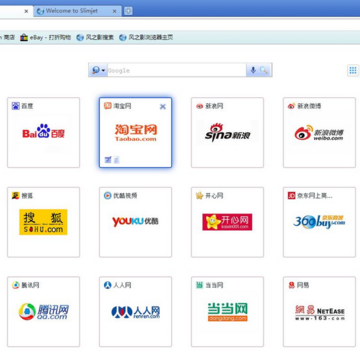Image resolution: width=360 pixels, height=360 pixels.
Task: Open the Sina speed dial tile
Action: click(228, 132)
